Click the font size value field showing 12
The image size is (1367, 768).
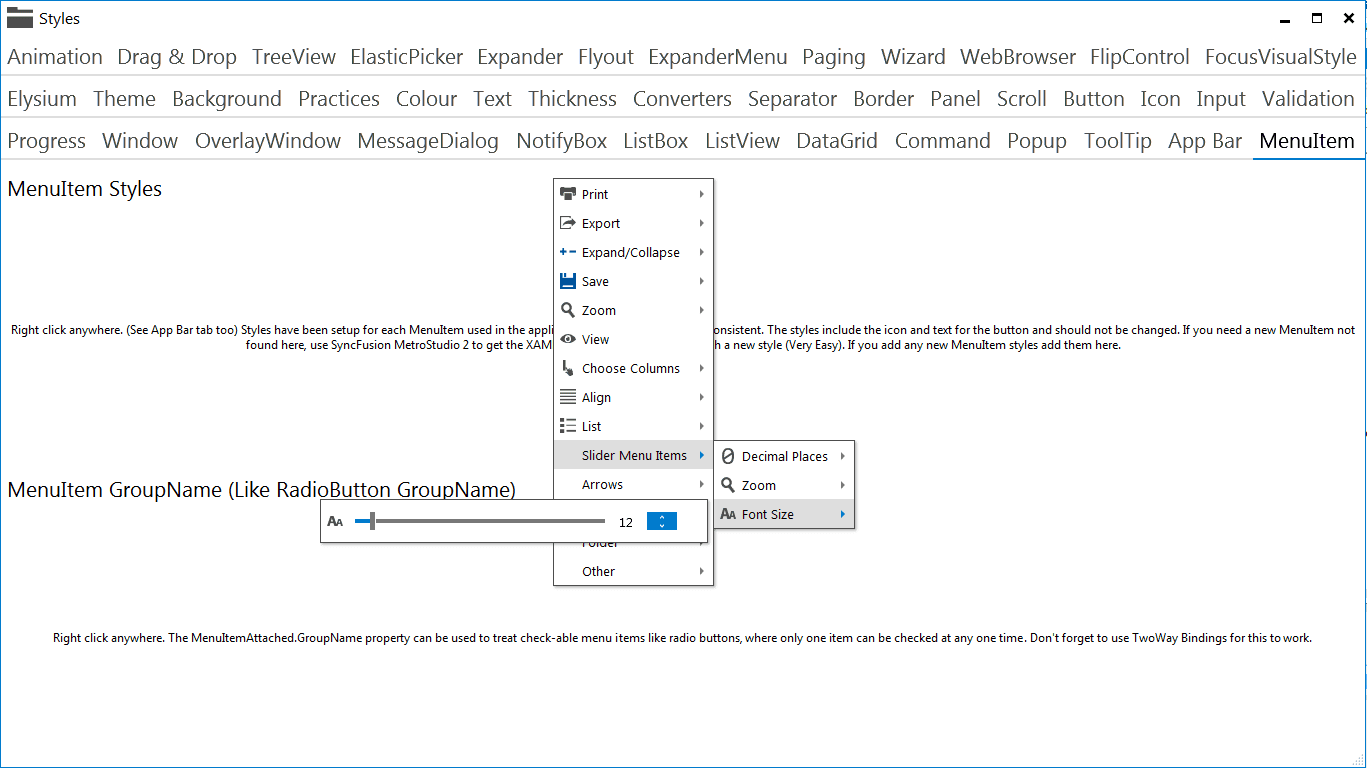click(626, 521)
